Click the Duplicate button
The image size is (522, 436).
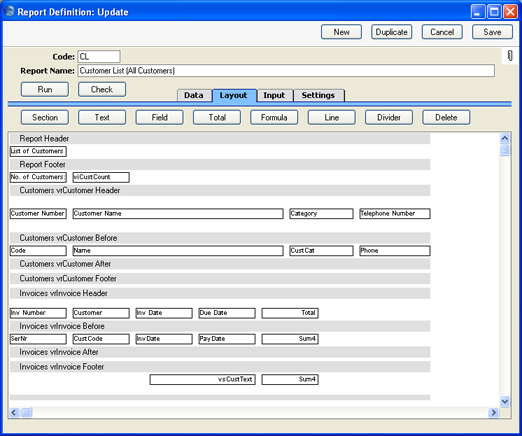392,32
